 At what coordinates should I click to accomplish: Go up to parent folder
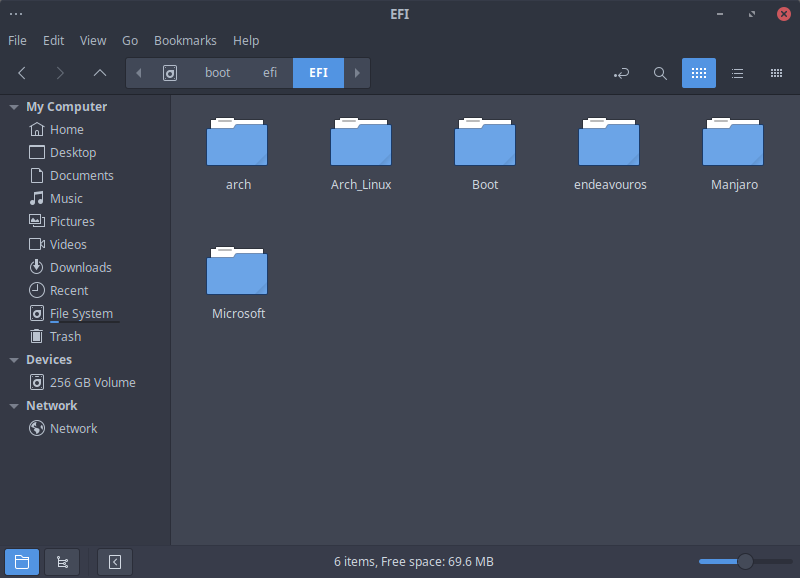point(100,73)
